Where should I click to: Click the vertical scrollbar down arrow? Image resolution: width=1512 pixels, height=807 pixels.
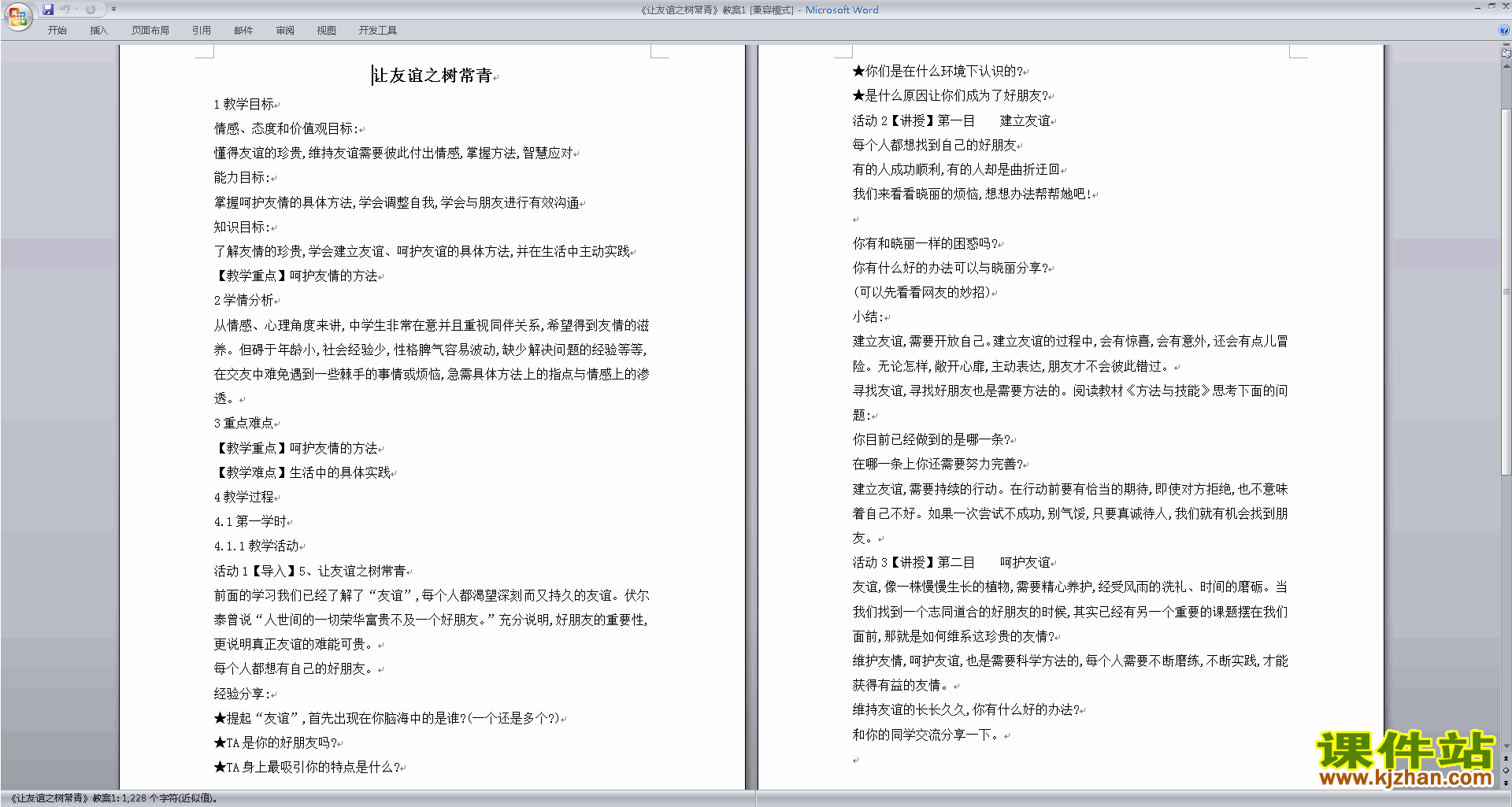pos(1506,746)
